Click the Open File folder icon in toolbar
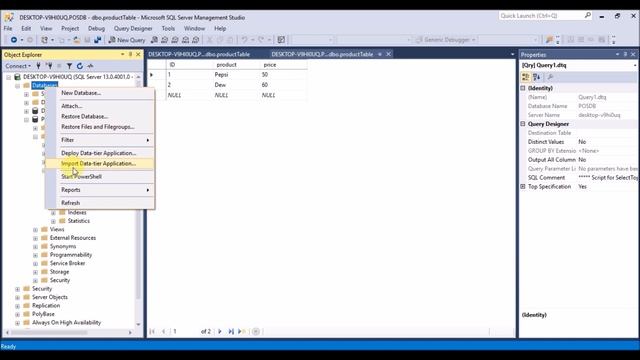 pyautogui.click(x=76, y=40)
